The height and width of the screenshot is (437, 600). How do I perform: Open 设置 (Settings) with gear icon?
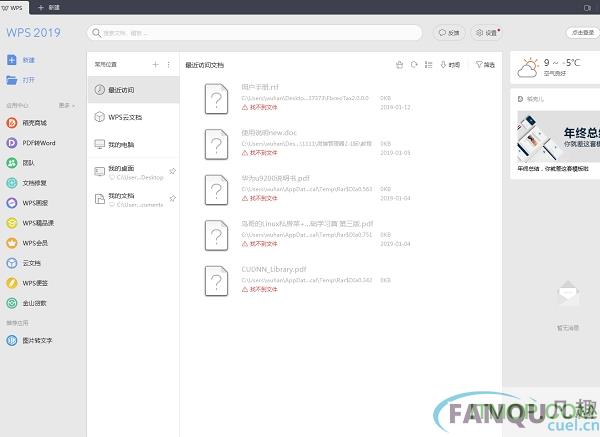[486, 33]
